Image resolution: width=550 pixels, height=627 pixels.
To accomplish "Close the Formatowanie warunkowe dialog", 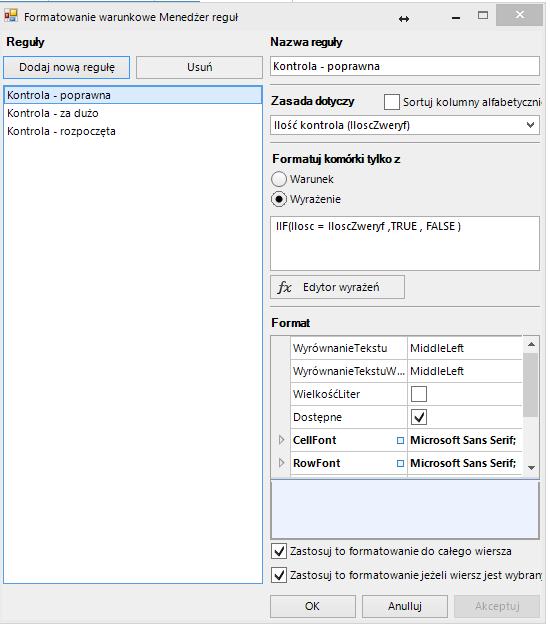I will (519, 15).
